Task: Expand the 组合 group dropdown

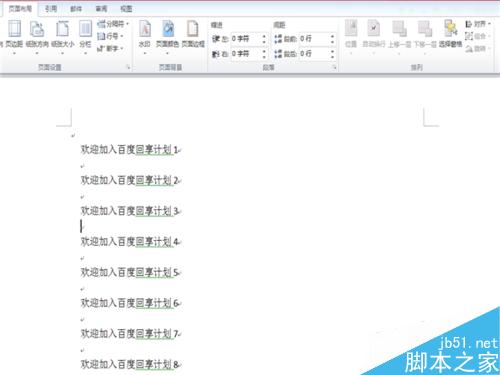Action: 478,36
